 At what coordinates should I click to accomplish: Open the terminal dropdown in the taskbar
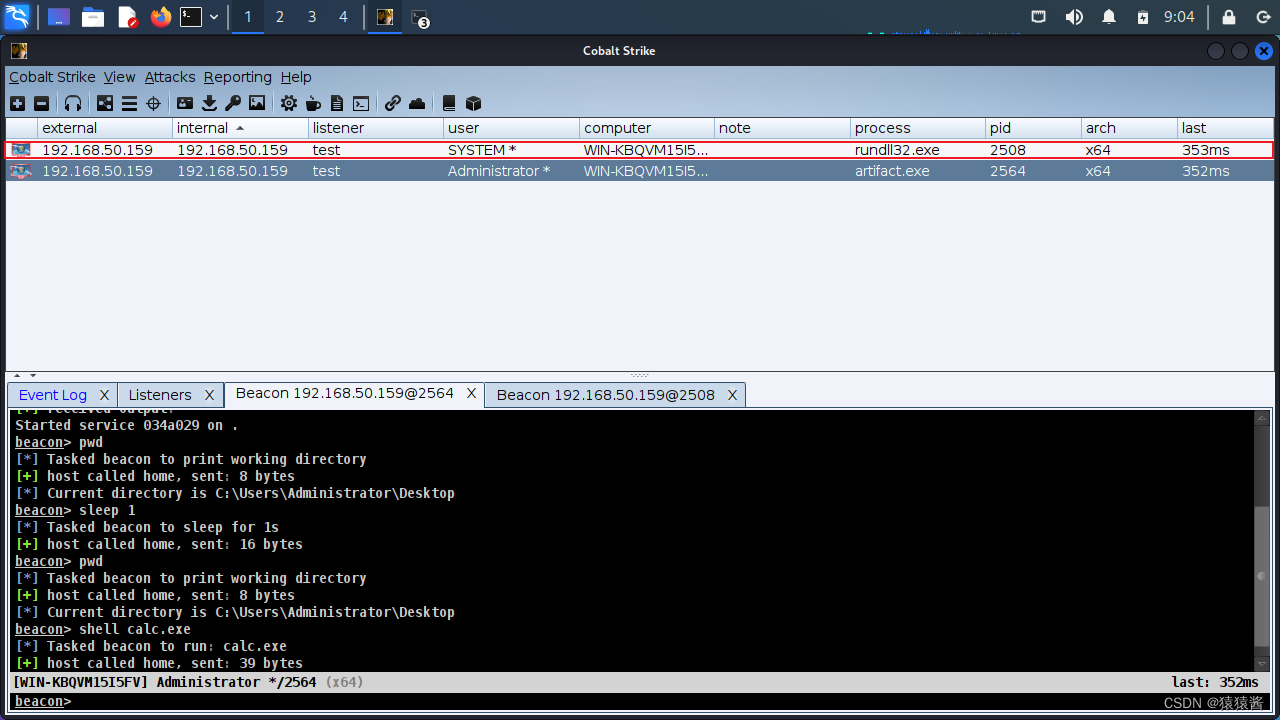tap(212, 17)
